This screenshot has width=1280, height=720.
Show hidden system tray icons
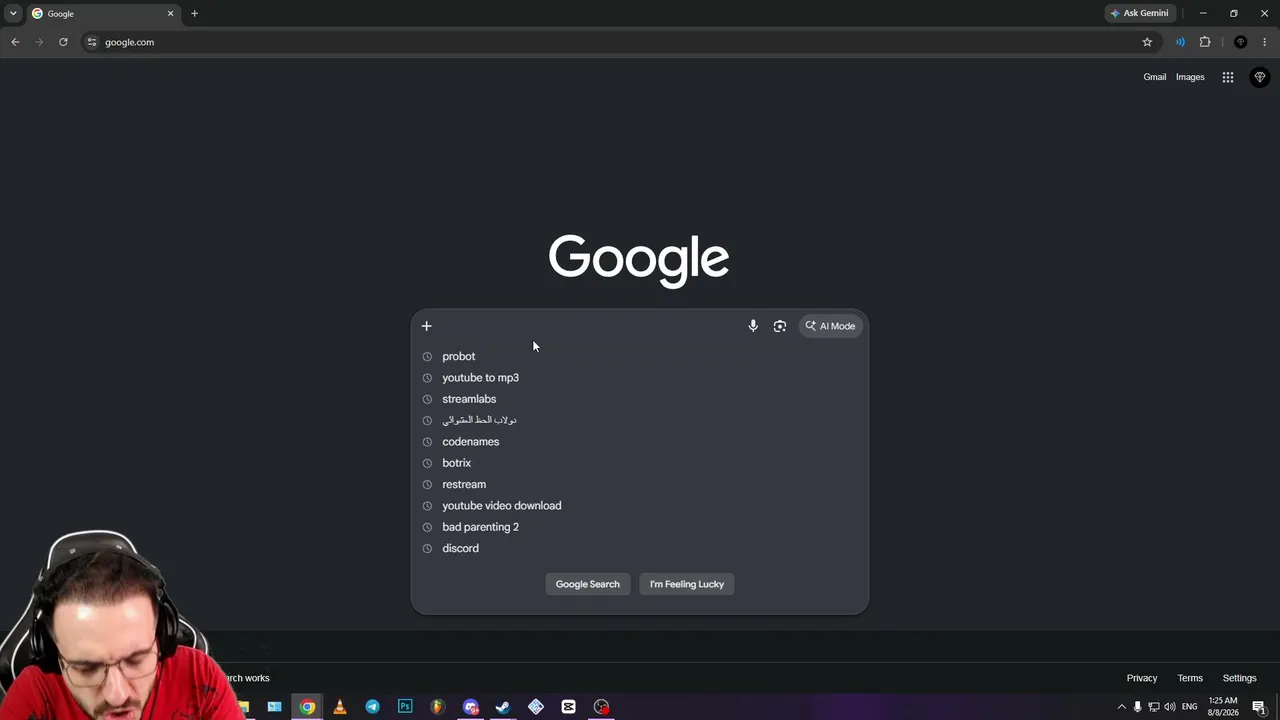(x=1121, y=707)
